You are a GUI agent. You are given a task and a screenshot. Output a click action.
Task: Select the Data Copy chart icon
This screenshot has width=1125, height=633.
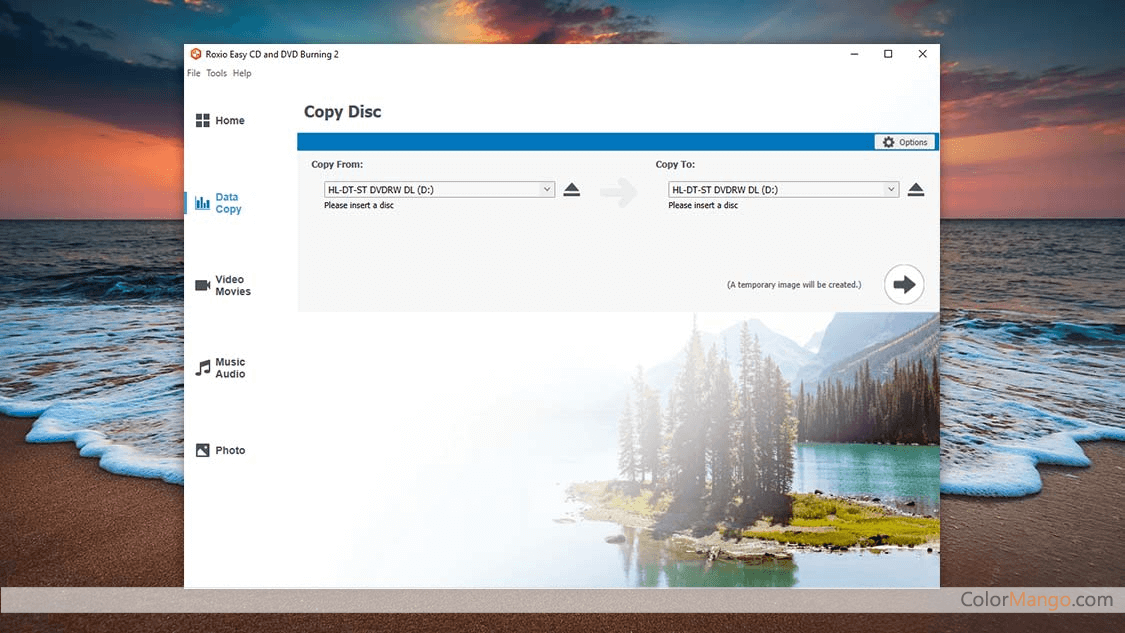coord(202,203)
